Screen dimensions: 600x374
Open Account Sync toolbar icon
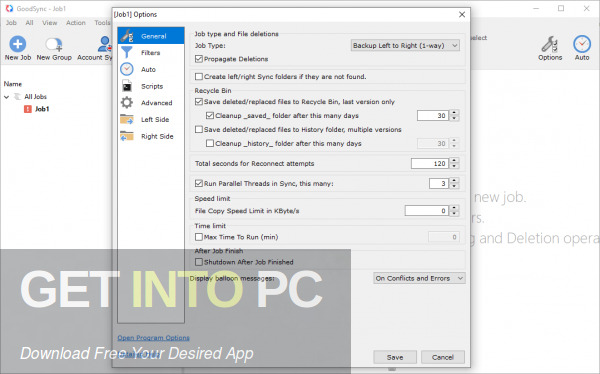(x=104, y=44)
